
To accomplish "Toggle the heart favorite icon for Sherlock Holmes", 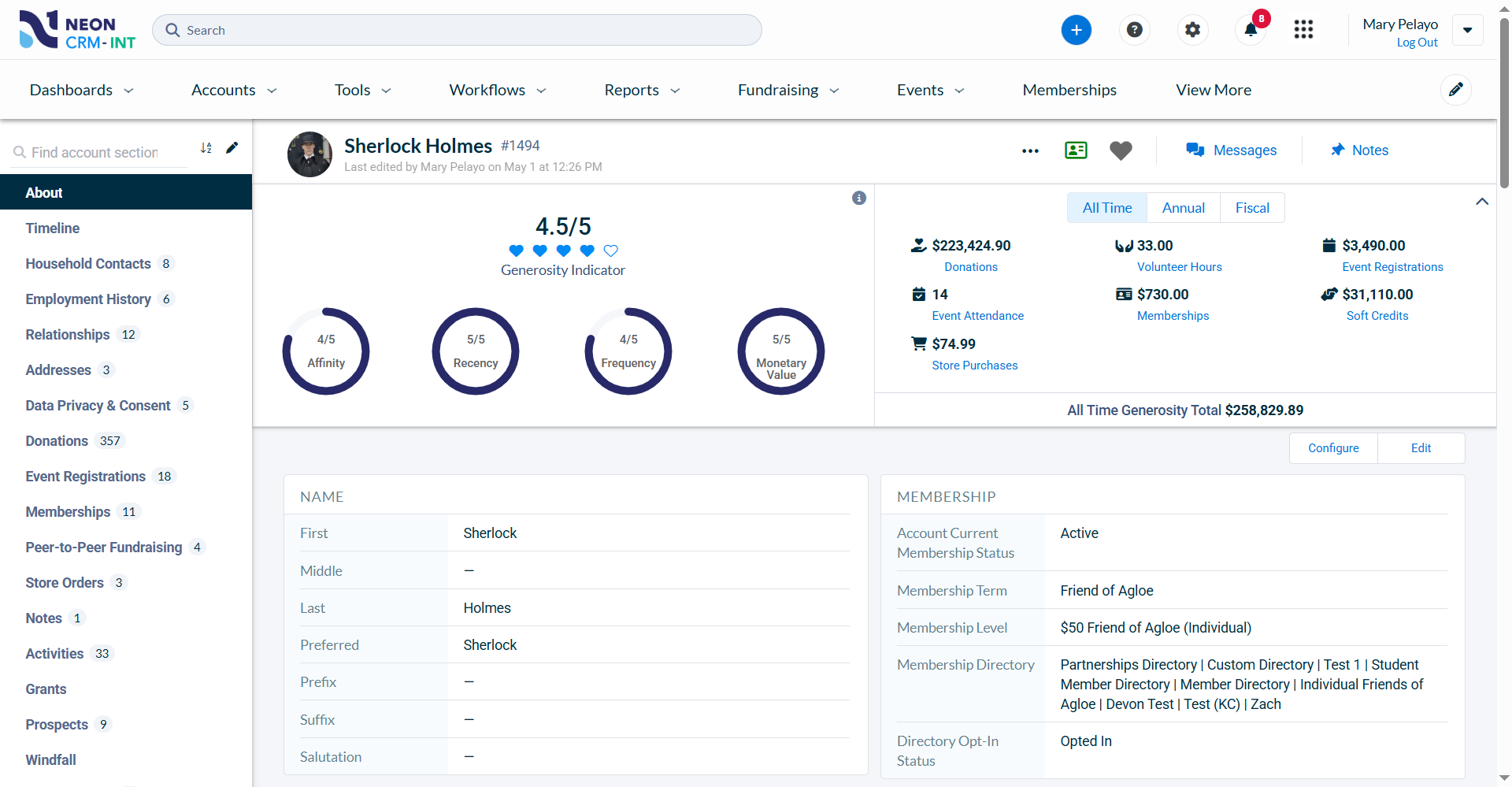I will tap(1121, 150).
